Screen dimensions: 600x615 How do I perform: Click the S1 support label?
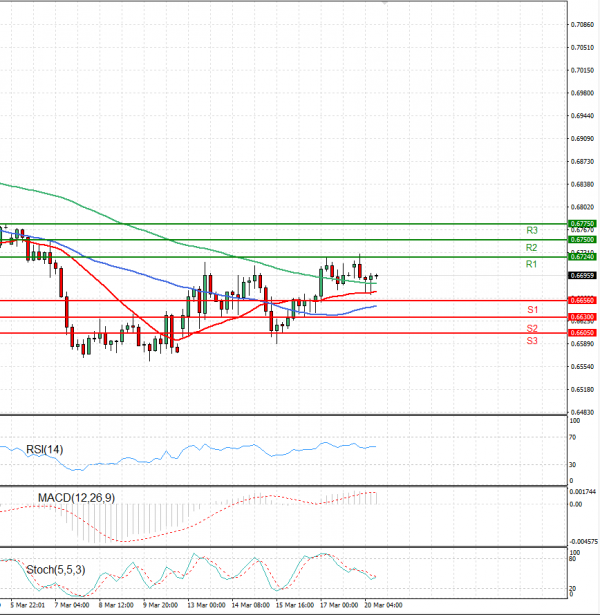pos(533,310)
